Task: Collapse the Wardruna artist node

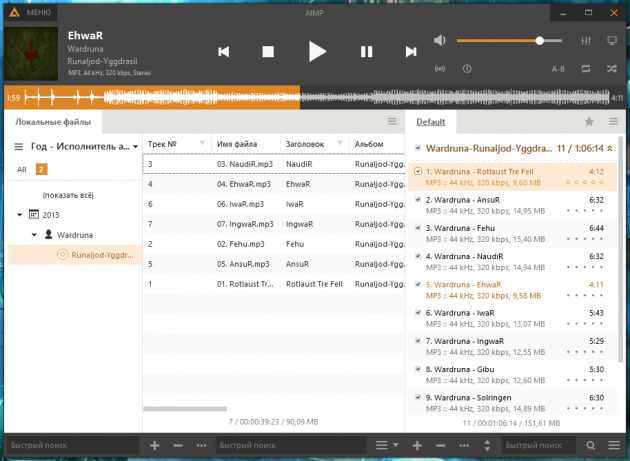Action: (34, 235)
